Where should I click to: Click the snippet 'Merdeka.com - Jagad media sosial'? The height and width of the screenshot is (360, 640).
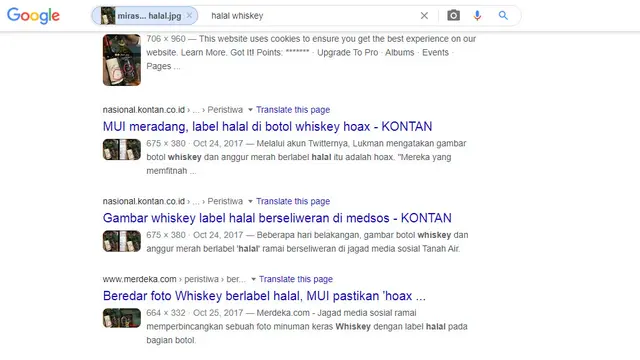coord(307,326)
